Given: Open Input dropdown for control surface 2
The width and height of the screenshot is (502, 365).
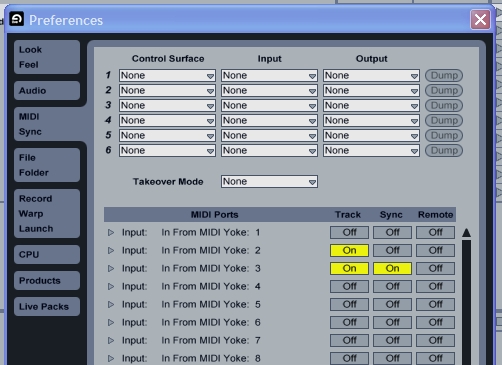Looking at the screenshot, I should (269, 91).
